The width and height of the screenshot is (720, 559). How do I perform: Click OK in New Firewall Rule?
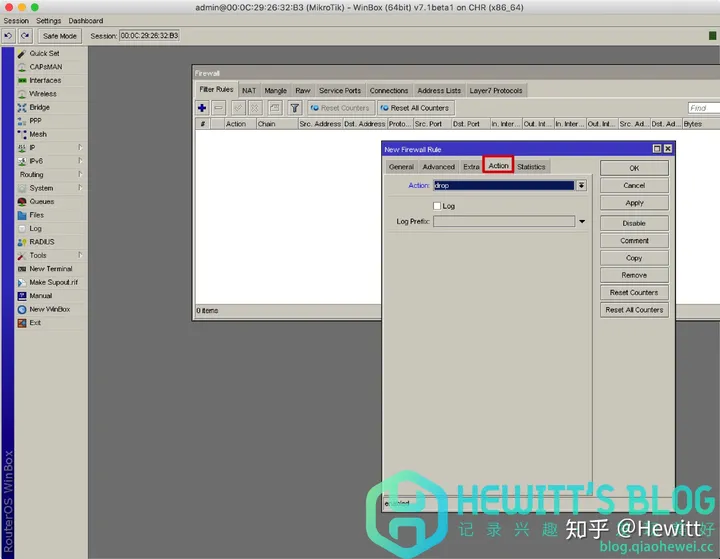tap(634, 168)
